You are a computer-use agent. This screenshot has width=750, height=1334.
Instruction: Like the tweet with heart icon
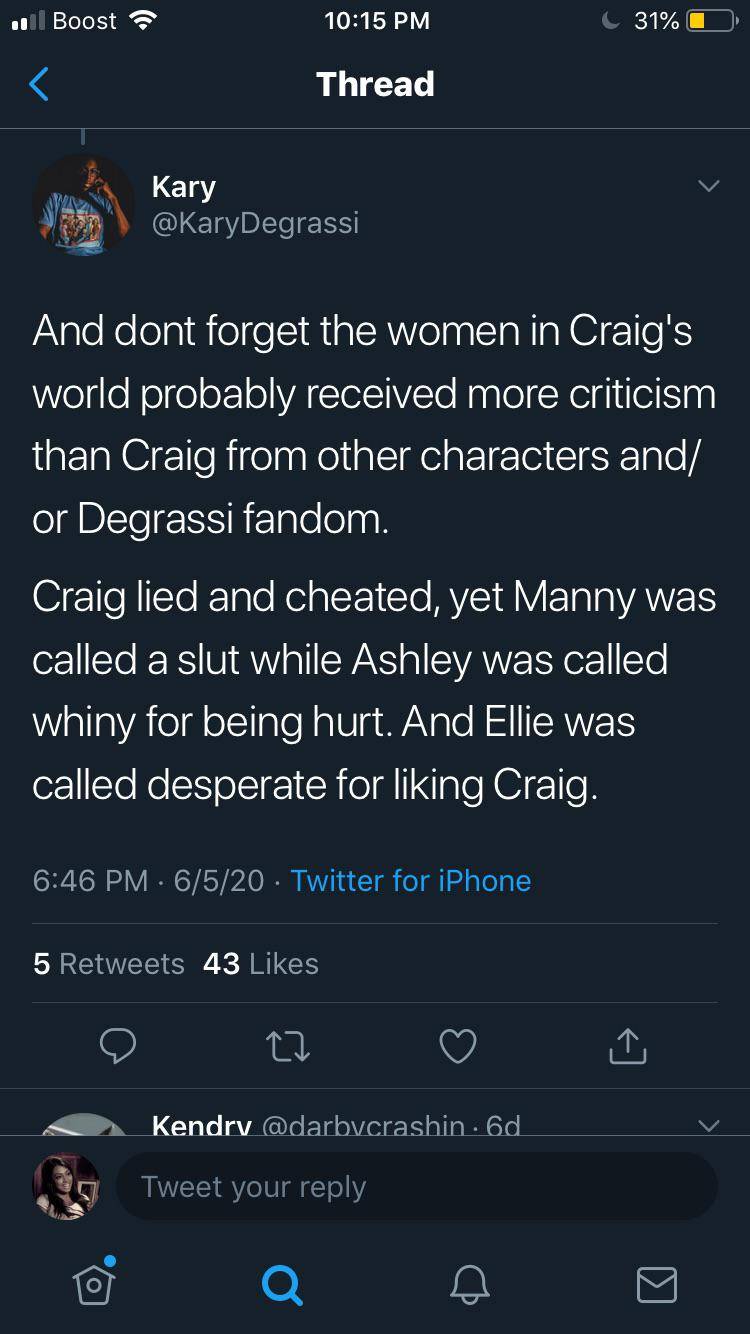click(458, 1046)
